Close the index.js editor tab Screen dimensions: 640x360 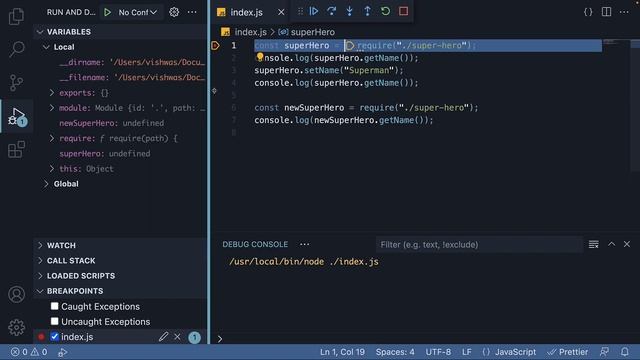point(281,12)
